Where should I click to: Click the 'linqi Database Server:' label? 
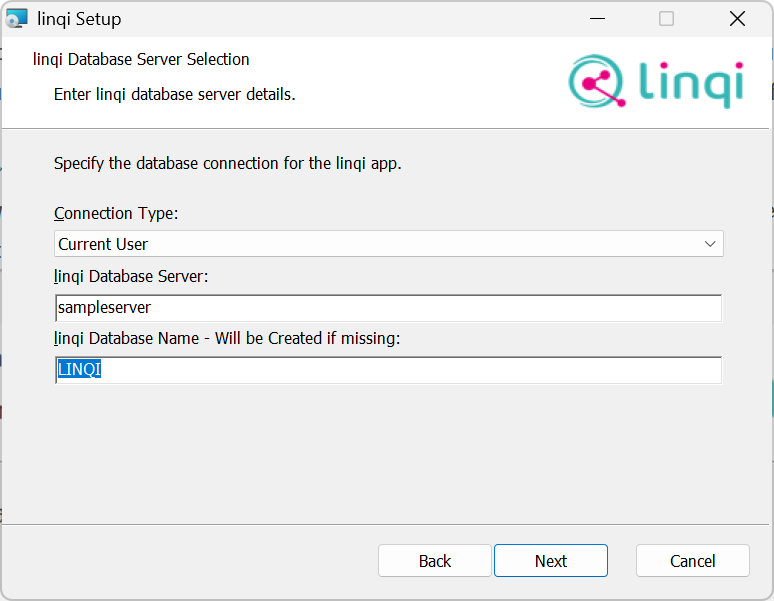click(x=131, y=276)
